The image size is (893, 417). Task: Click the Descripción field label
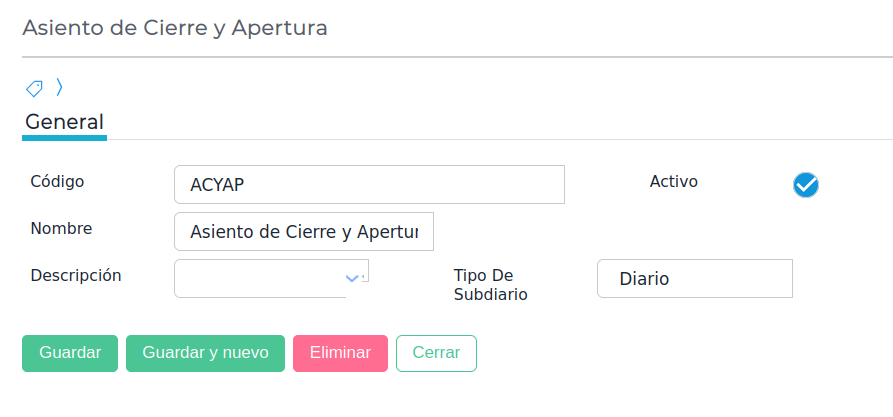click(x=76, y=275)
